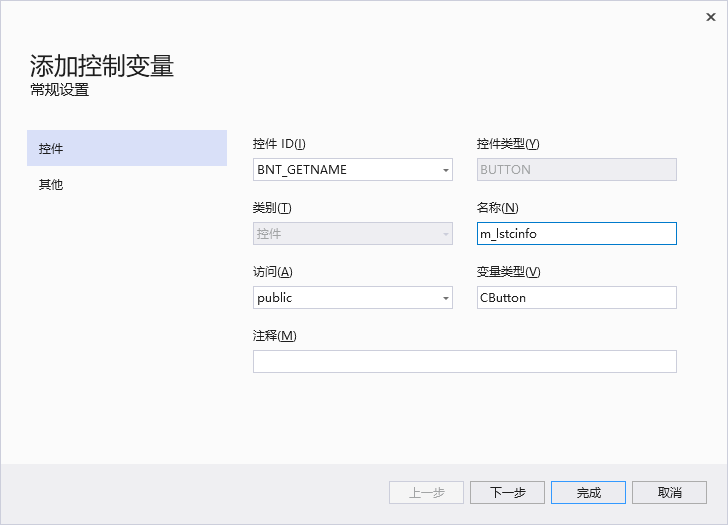Go to next step with 下一步
Image resolution: width=728 pixels, height=525 pixels.
click(507, 493)
